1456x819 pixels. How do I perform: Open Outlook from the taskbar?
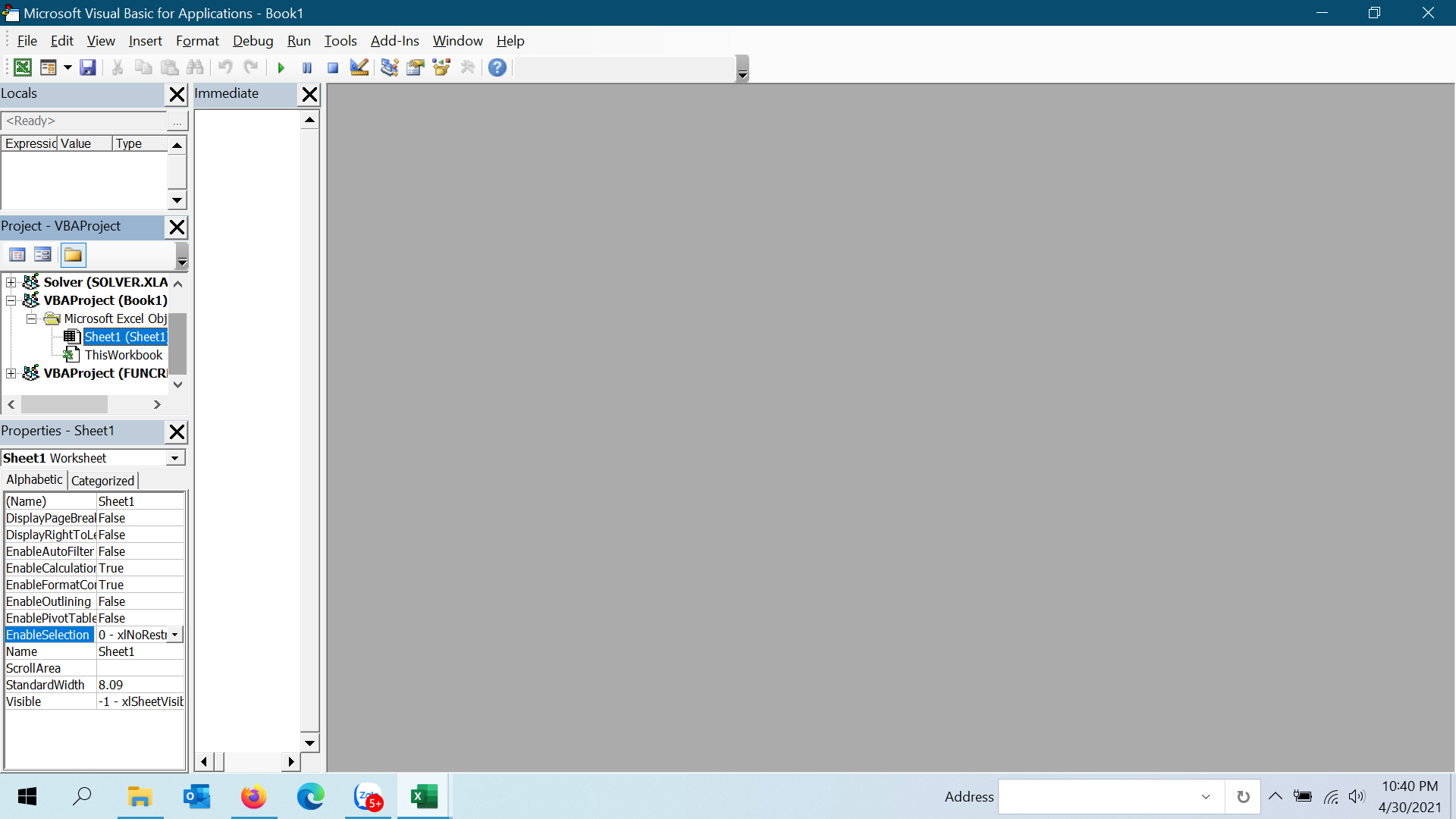pos(197,796)
